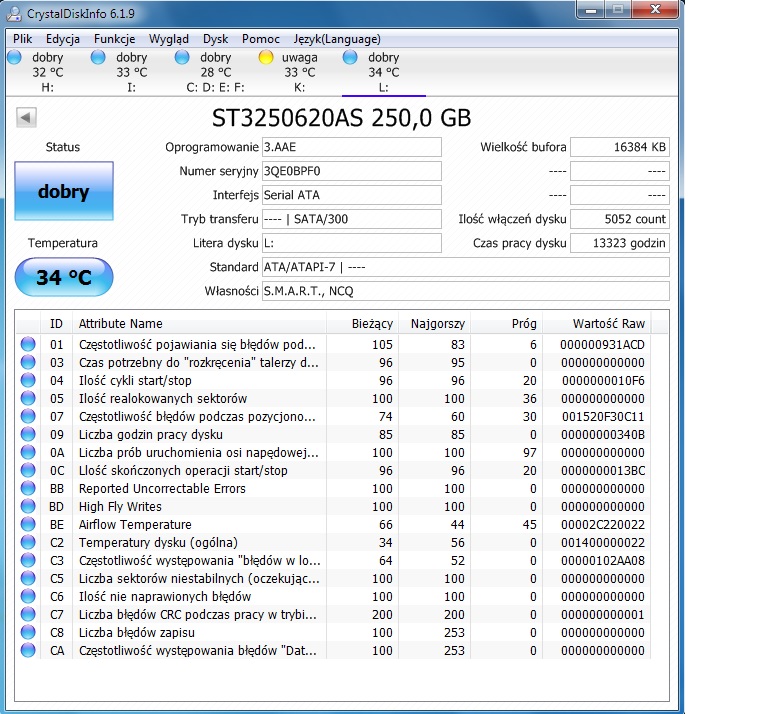The width and height of the screenshot is (768, 714).
Task: Click status orb for attribute 04
Action: 28,381
